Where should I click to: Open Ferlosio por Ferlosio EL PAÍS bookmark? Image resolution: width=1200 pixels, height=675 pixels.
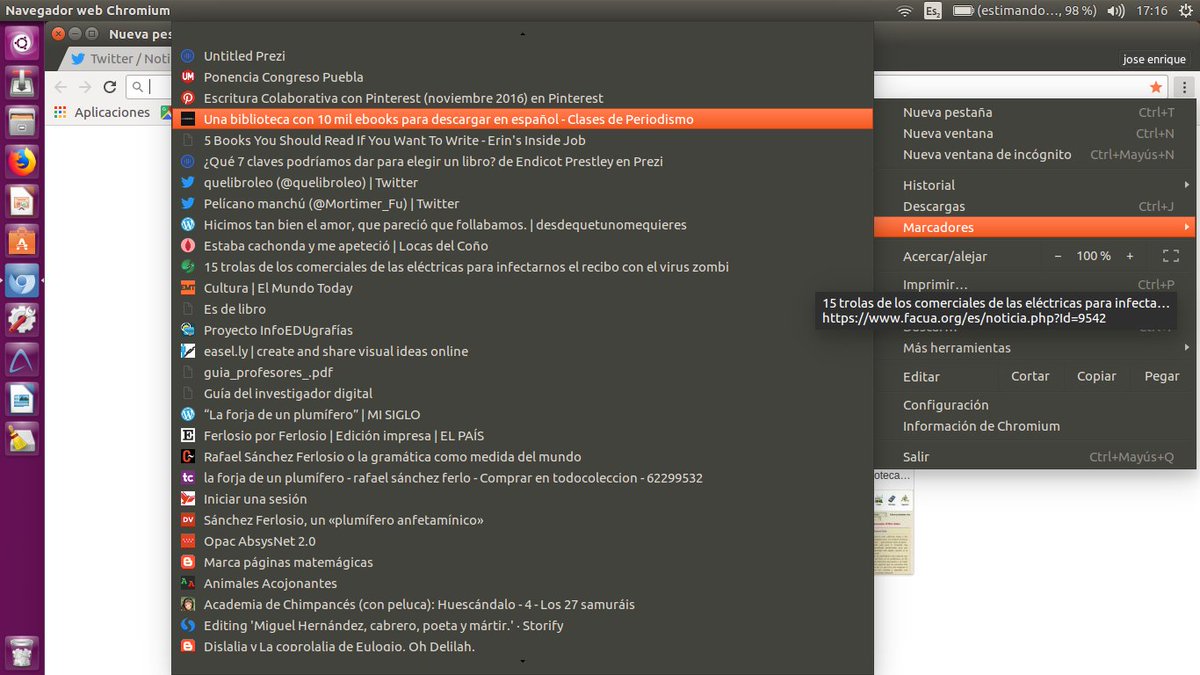[x=522, y=435]
